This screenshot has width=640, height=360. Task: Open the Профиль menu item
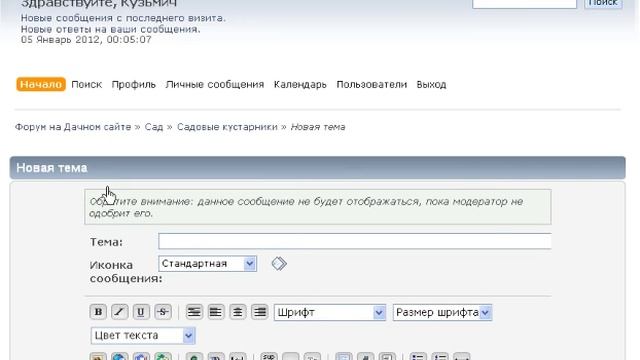[134, 84]
